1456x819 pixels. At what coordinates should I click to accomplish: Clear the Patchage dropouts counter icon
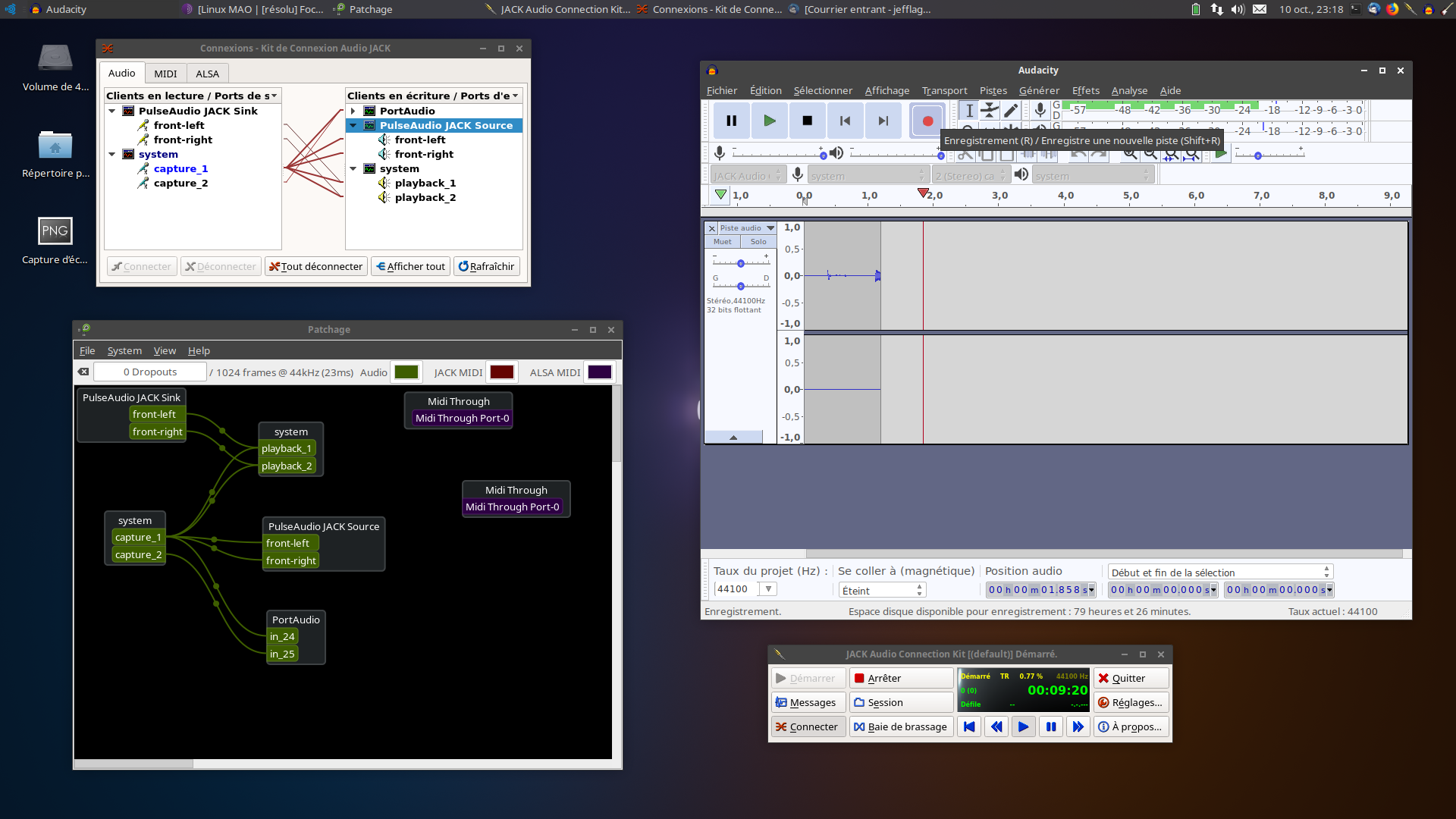(x=83, y=372)
